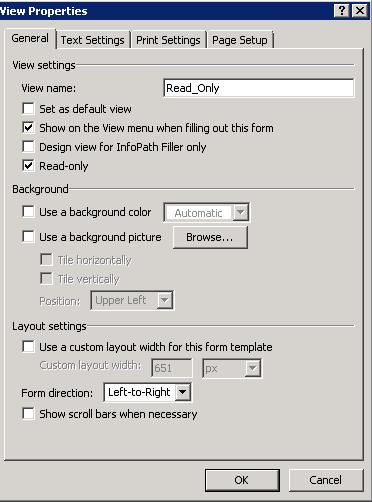Tick Design view for InfoPath Filler only

point(28,146)
